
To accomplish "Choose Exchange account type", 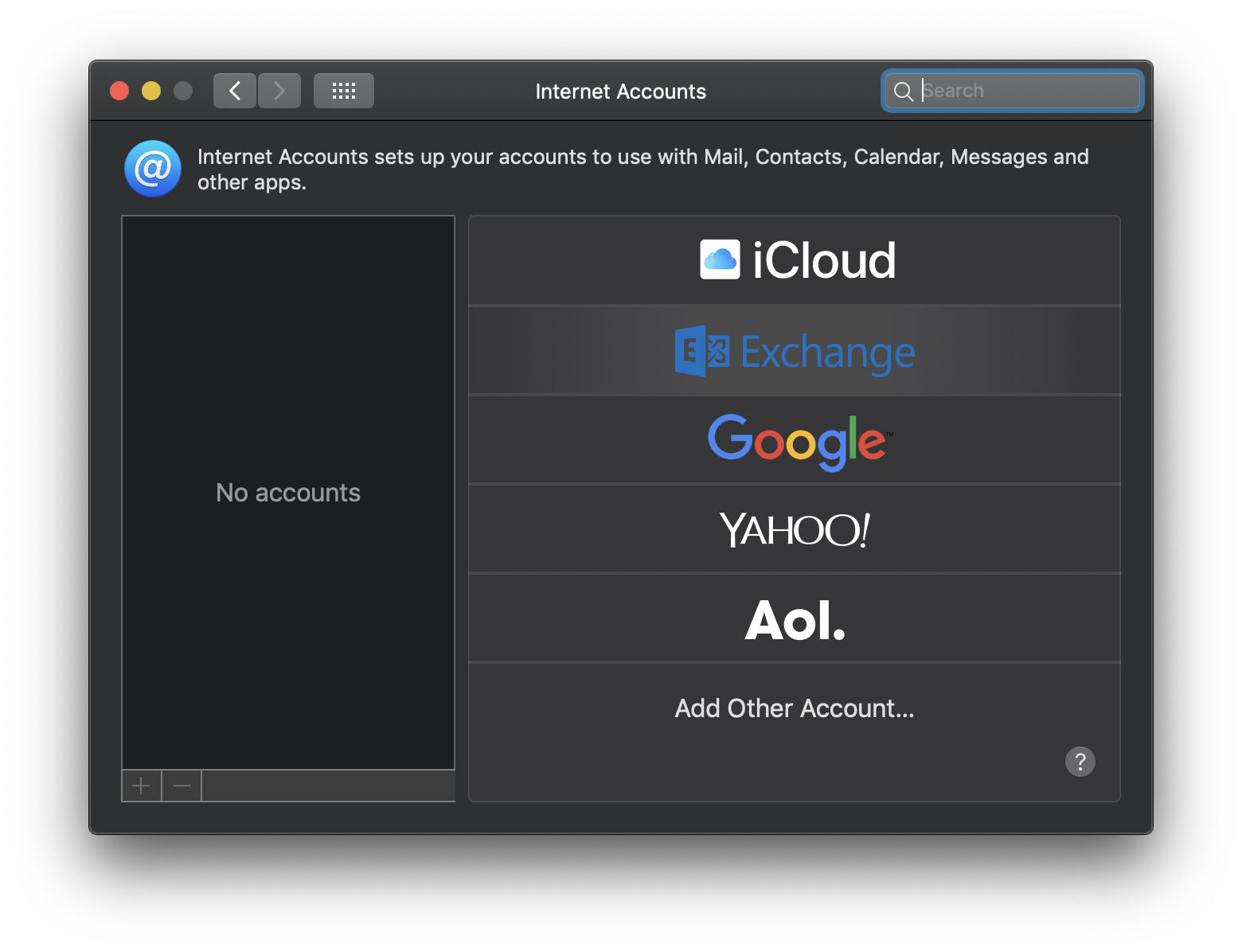I will tap(795, 350).
